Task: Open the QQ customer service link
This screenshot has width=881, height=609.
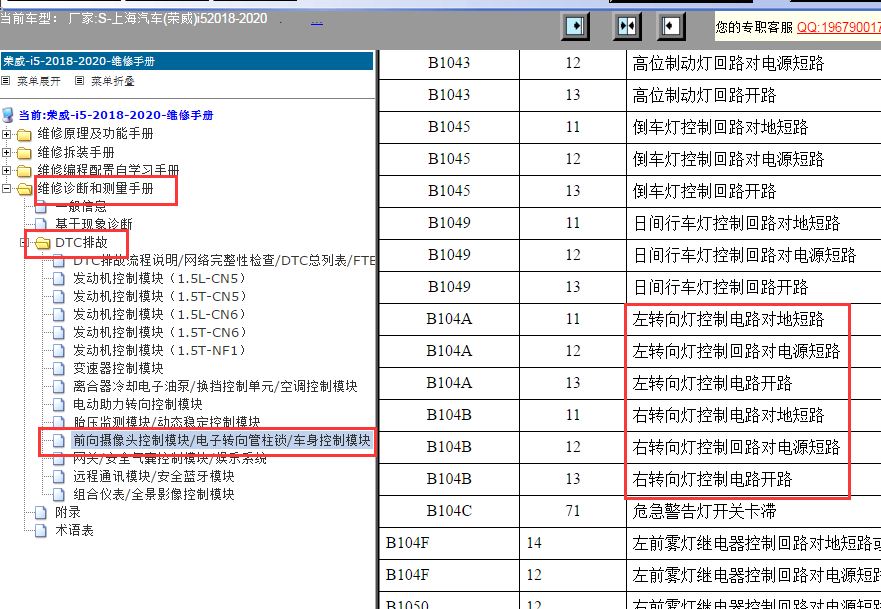Action: pyautogui.click(x=838, y=27)
